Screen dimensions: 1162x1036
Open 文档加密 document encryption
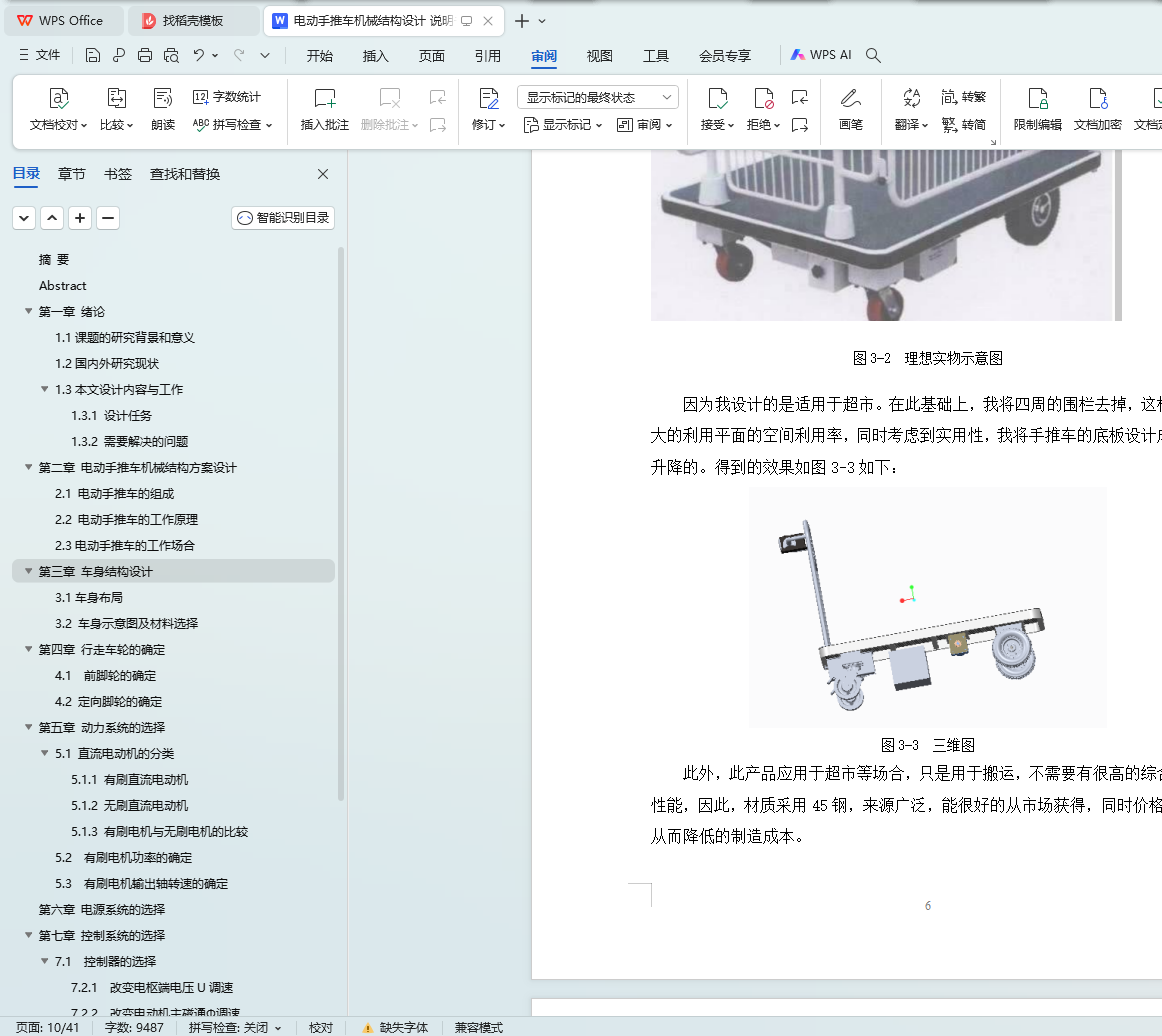click(x=1098, y=109)
